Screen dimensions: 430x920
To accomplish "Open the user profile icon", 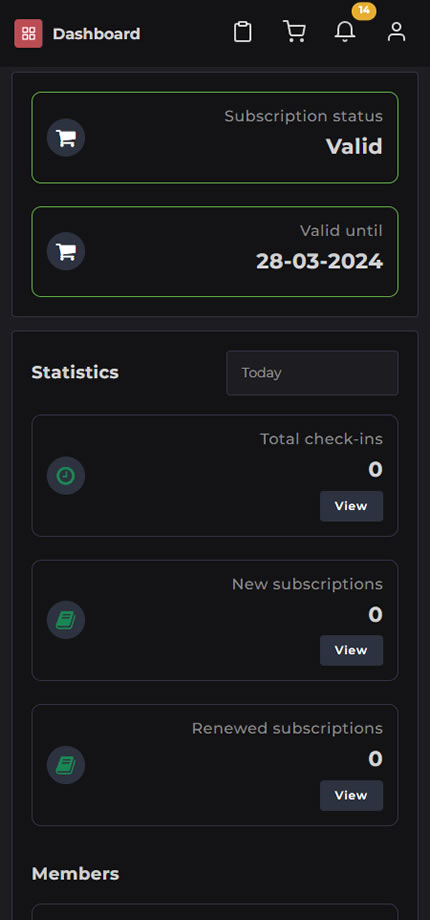I will [397, 32].
